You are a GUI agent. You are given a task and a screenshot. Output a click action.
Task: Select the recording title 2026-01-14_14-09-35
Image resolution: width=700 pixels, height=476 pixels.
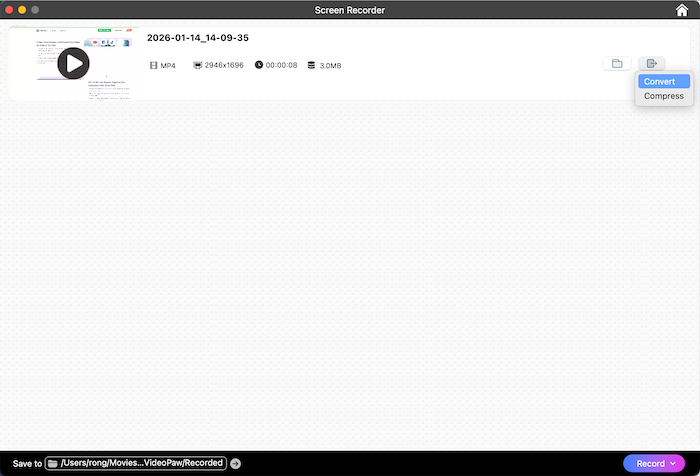click(198, 38)
